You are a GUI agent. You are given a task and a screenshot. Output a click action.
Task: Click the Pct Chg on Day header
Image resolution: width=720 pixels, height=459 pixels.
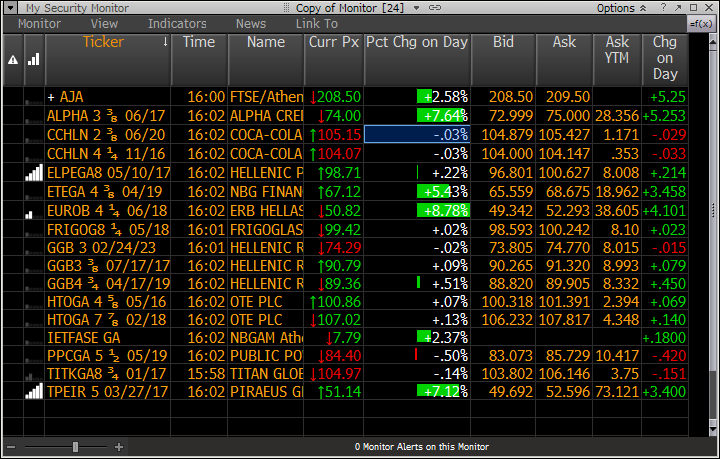point(417,42)
